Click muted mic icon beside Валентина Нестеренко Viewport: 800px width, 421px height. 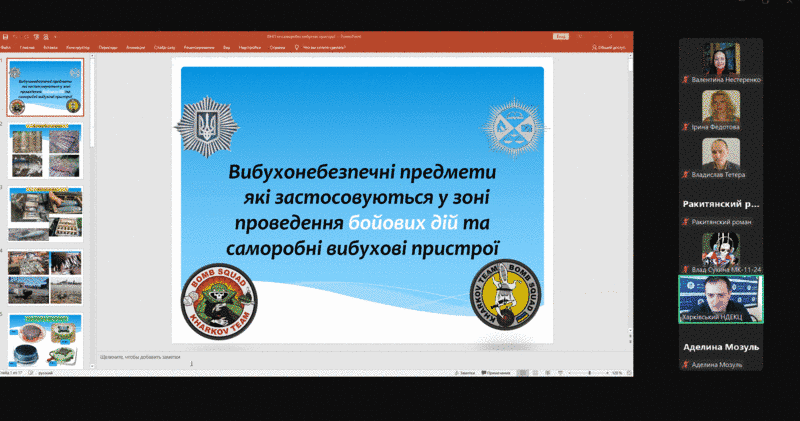686,80
